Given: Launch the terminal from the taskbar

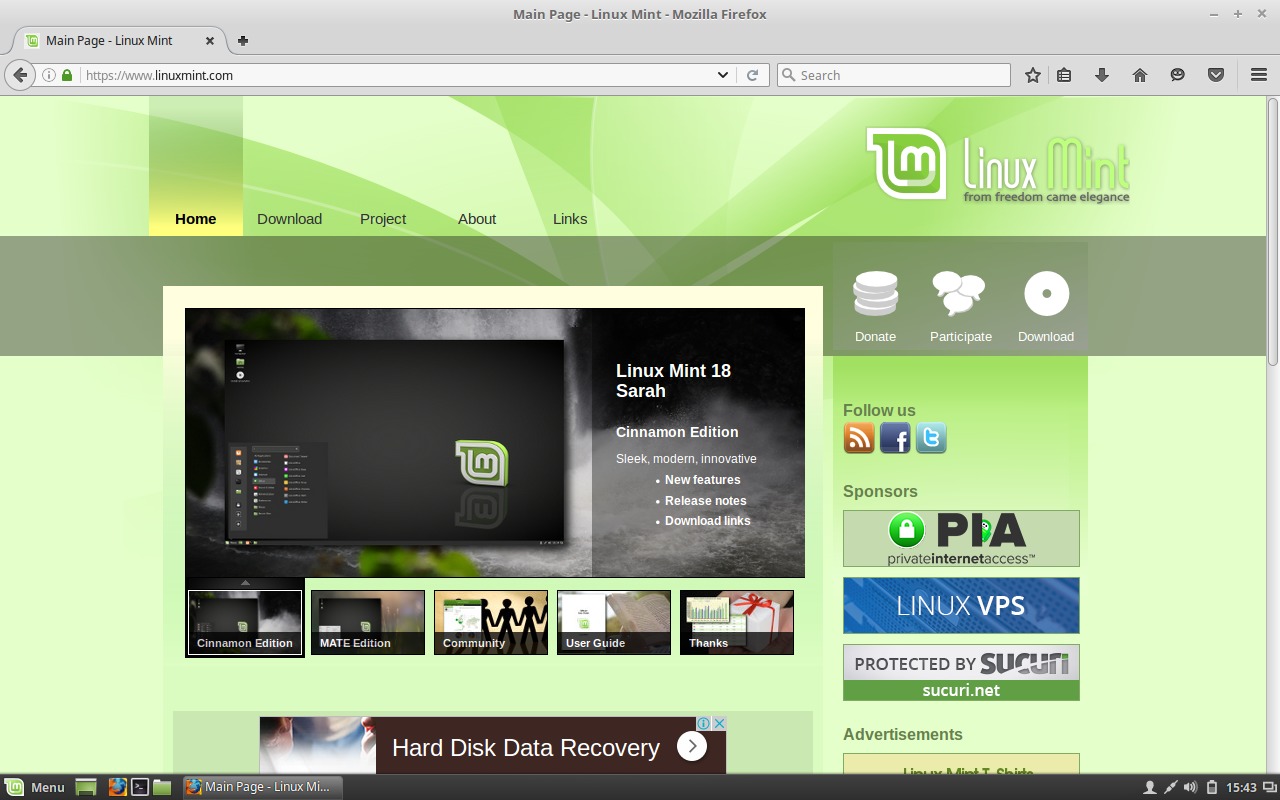Looking at the screenshot, I should (x=139, y=787).
